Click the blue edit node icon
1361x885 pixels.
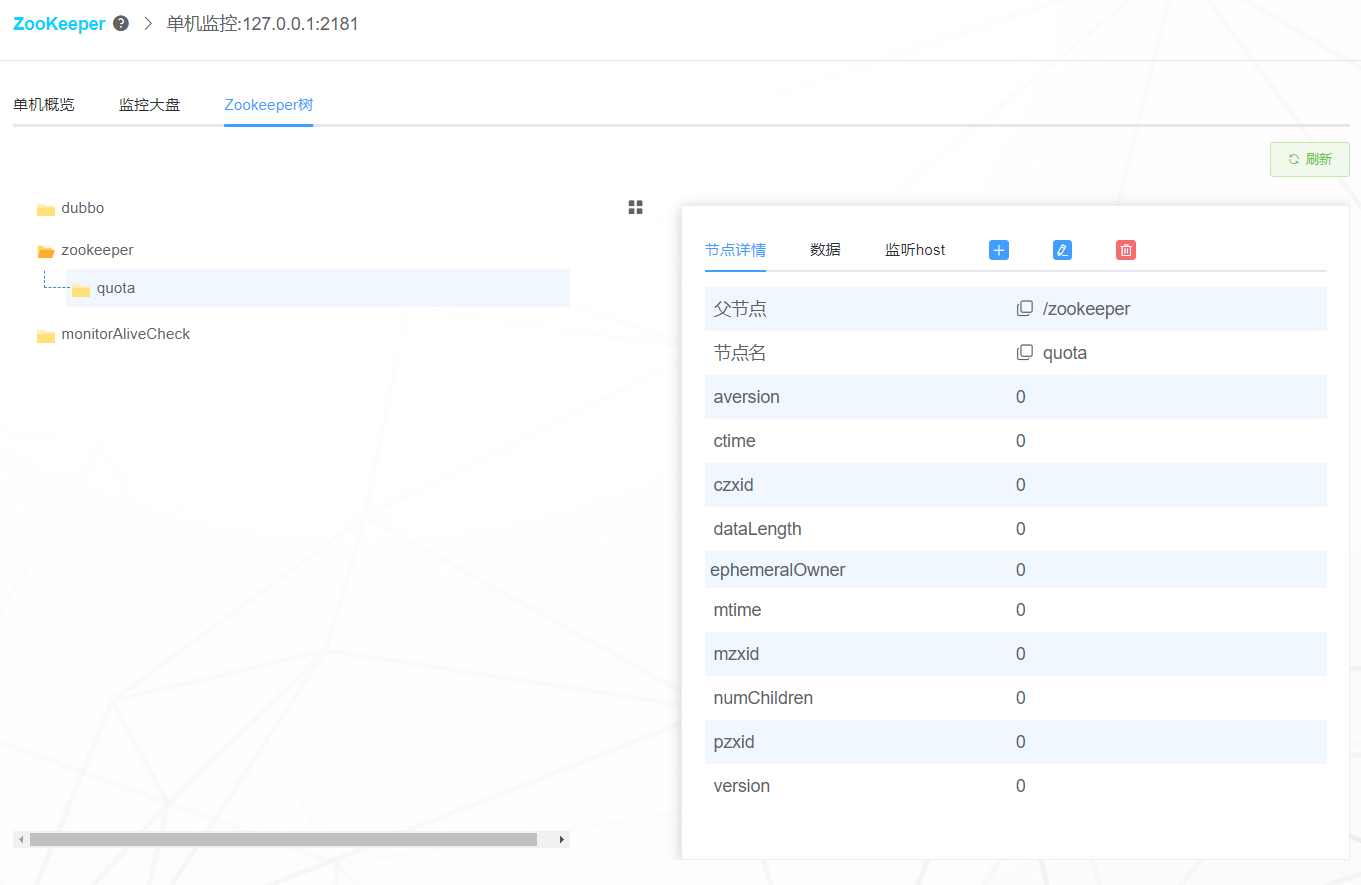(x=1062, y=250)
